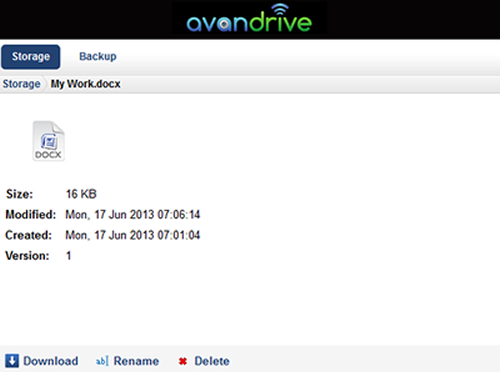
Task: Open the DOCX file thumbnail icon
Action: (x=48, y=141)
